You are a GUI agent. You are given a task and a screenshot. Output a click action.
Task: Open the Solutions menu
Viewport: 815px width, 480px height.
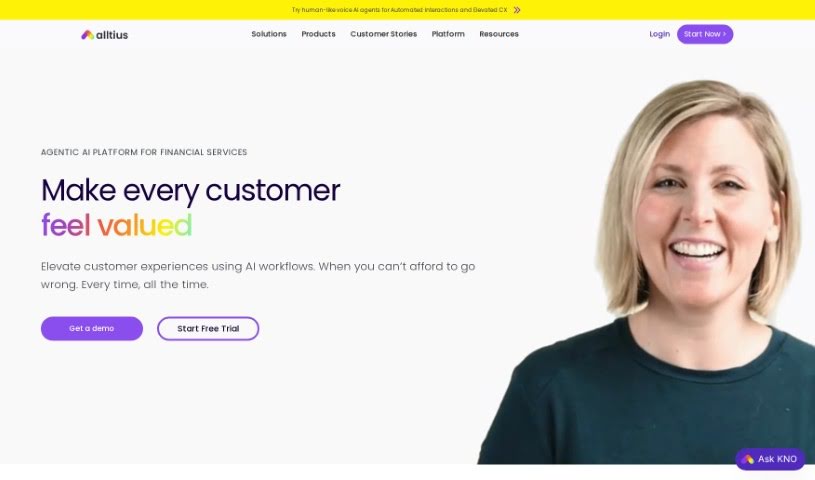point(269,34)
